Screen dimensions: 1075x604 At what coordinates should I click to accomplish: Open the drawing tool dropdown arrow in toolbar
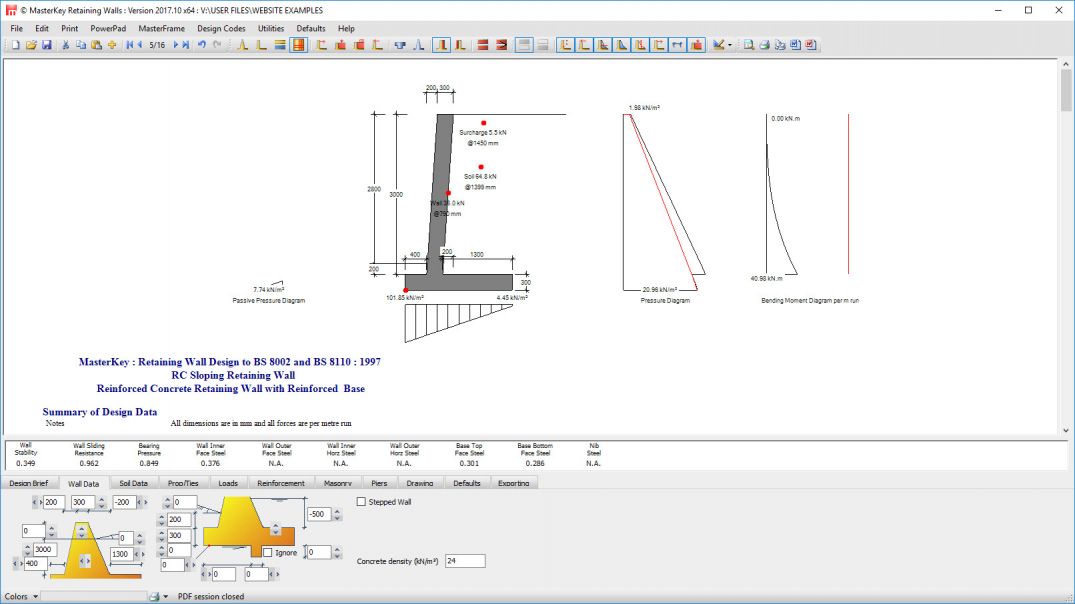tap(729, 45)
